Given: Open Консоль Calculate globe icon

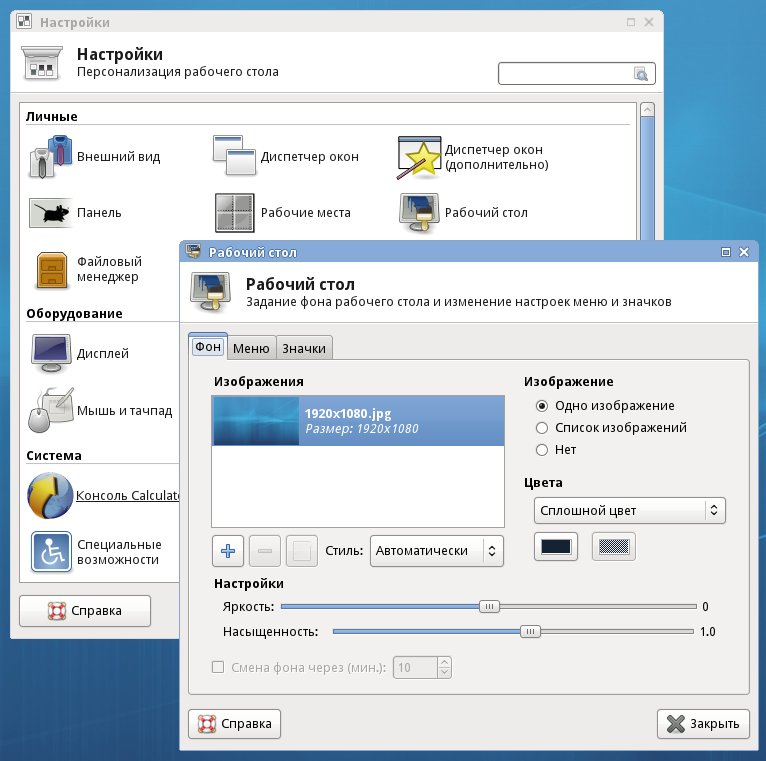Looking at the screenshot, I should click(50, 495).
